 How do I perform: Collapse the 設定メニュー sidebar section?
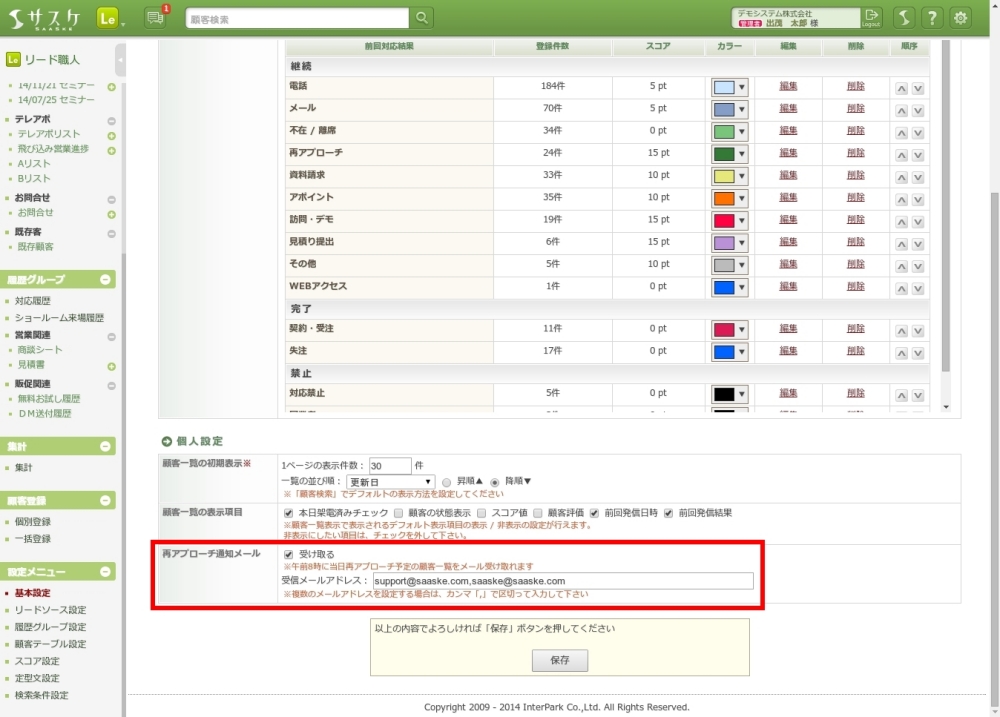point(108,572)
